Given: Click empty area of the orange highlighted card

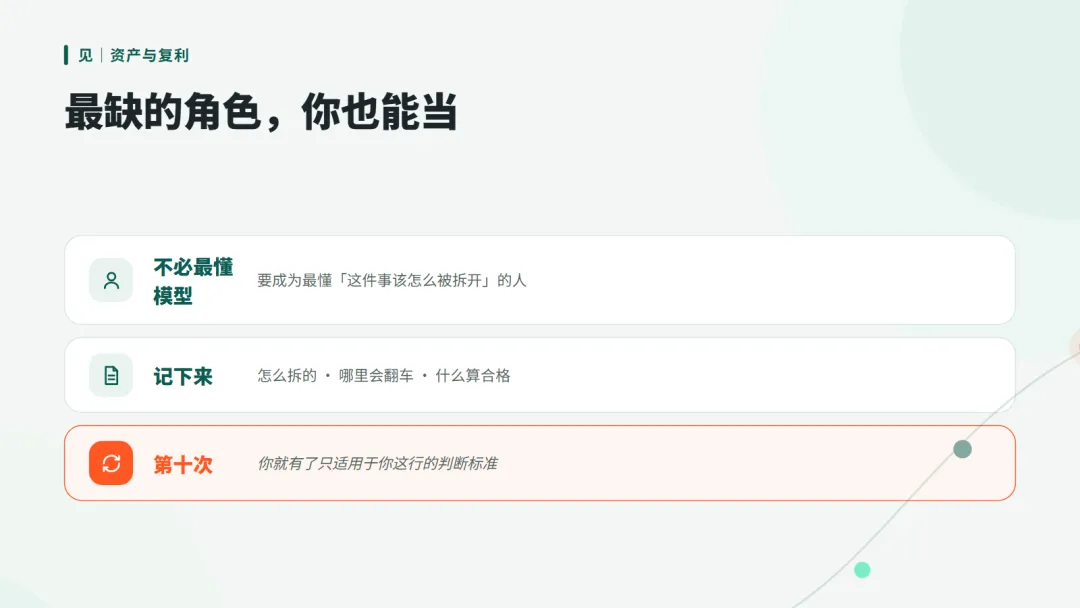Looking at the screenshot, I should [723, 463].
